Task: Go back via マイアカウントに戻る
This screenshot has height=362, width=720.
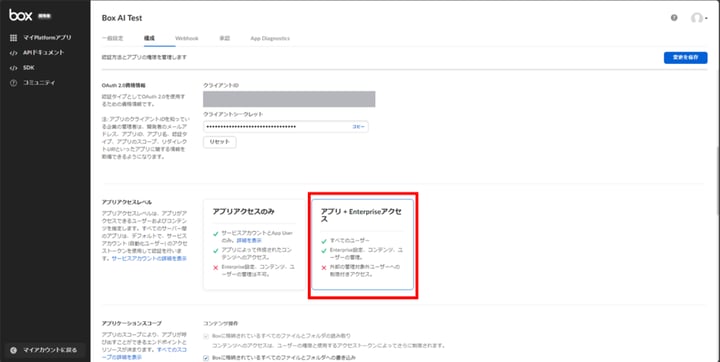Action: tap(45, 350)
